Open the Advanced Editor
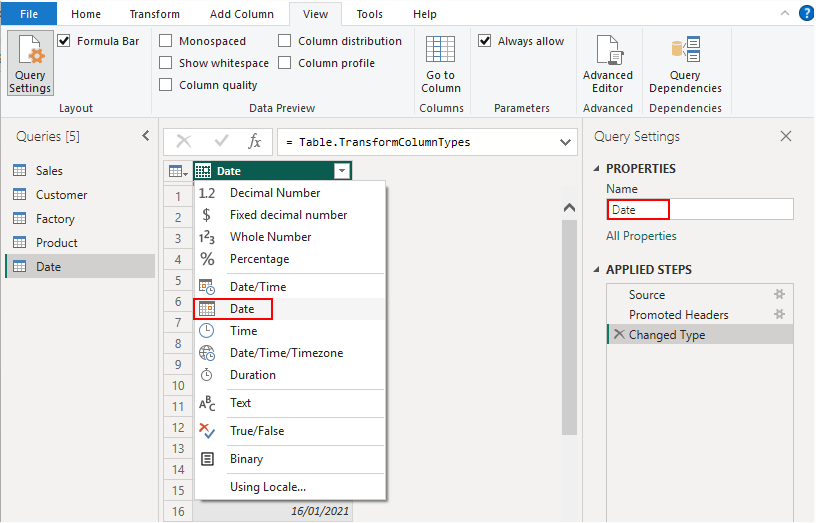Viewport: 816px width, 523px height. (607, 64)
